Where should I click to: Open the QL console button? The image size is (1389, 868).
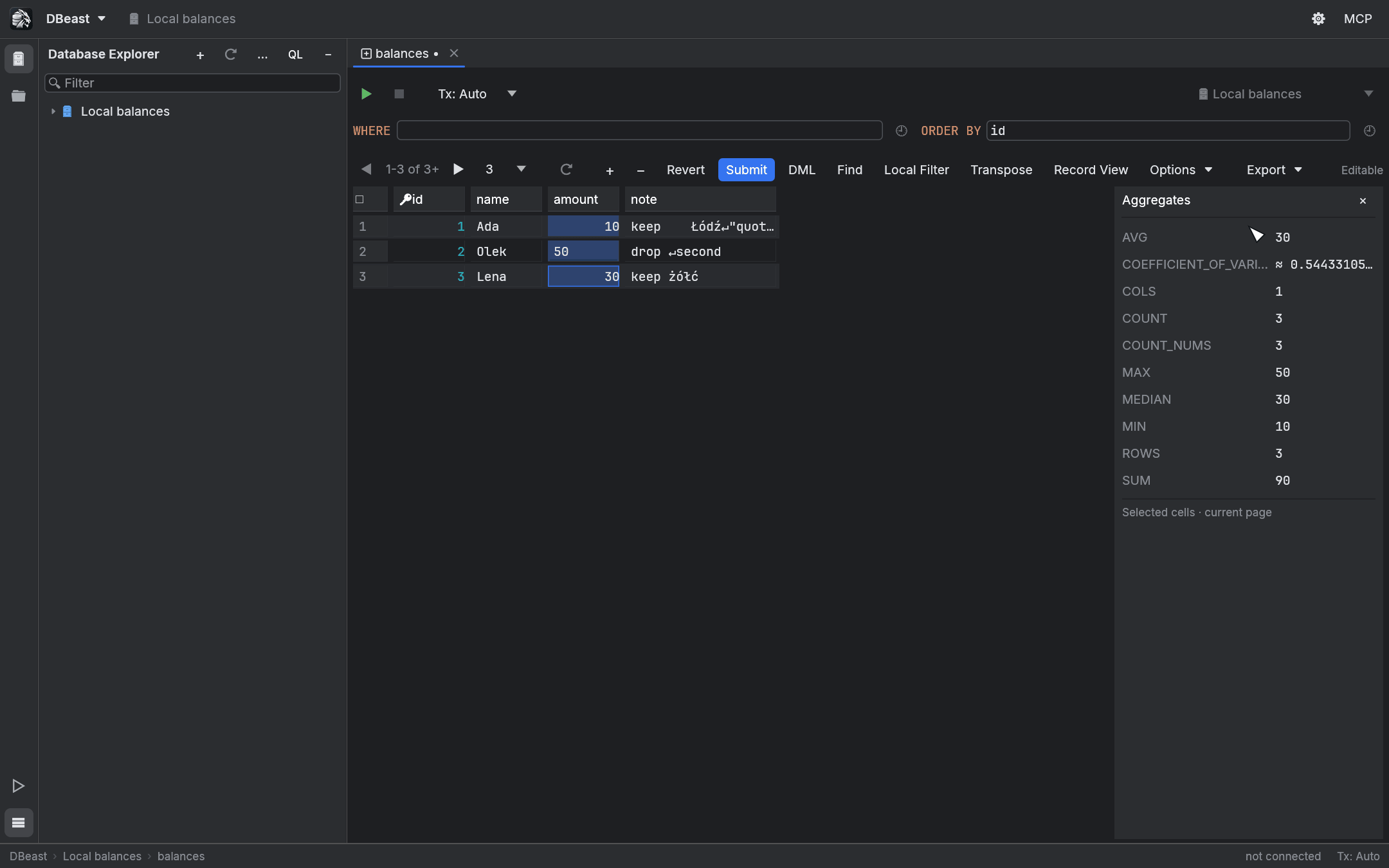[295, 55]
